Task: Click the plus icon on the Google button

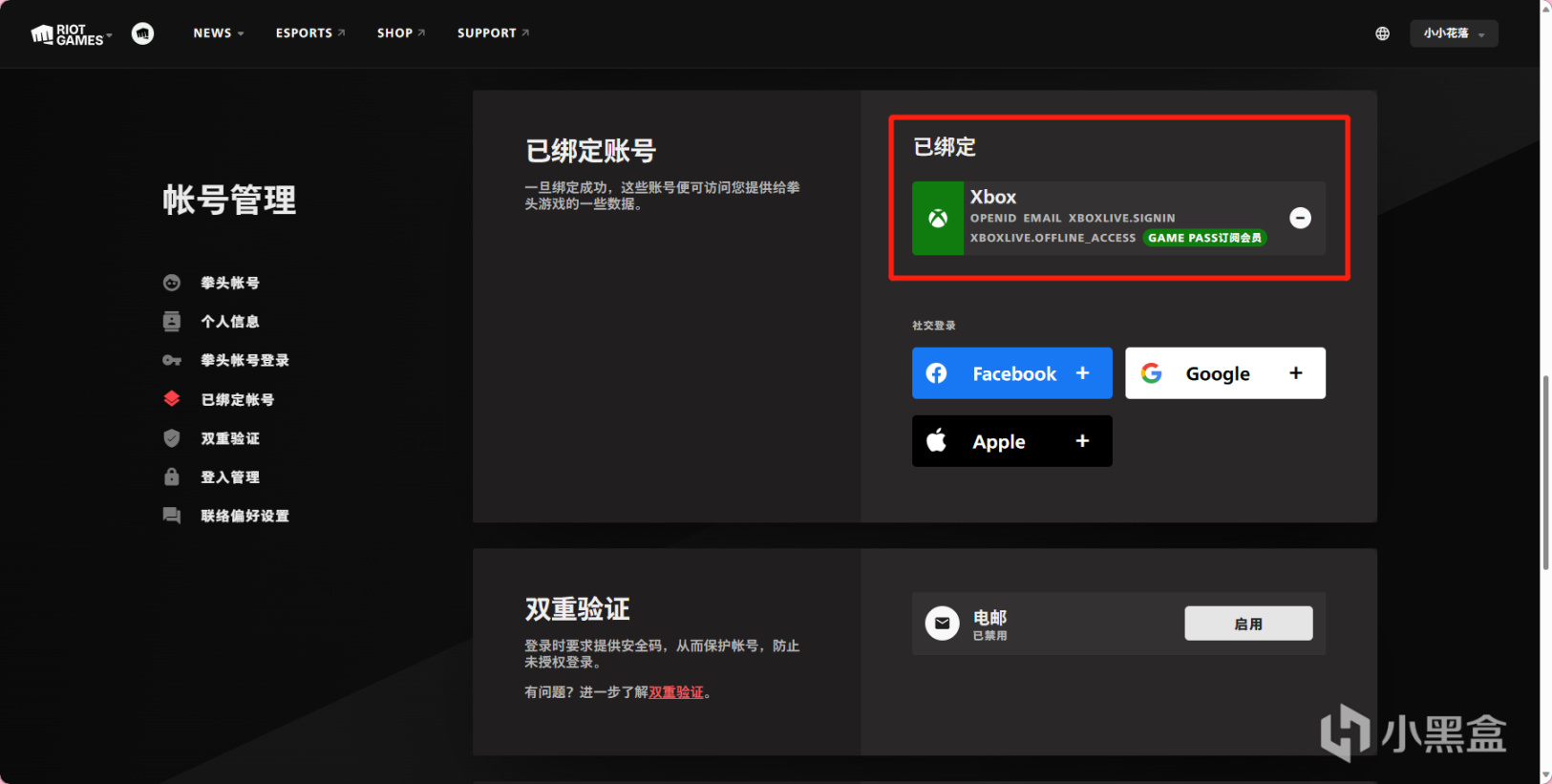Action: pos(1296,373)
